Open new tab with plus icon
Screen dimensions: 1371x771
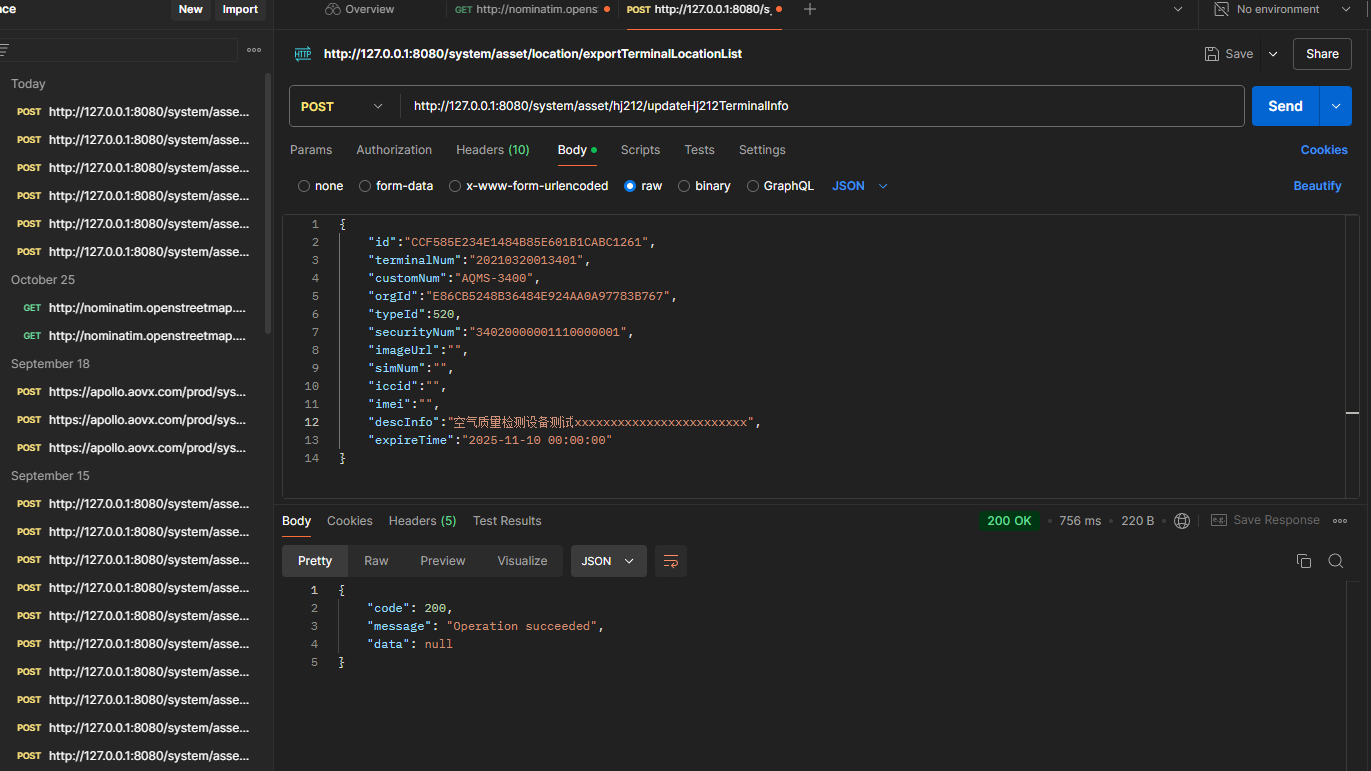point(810,9)
